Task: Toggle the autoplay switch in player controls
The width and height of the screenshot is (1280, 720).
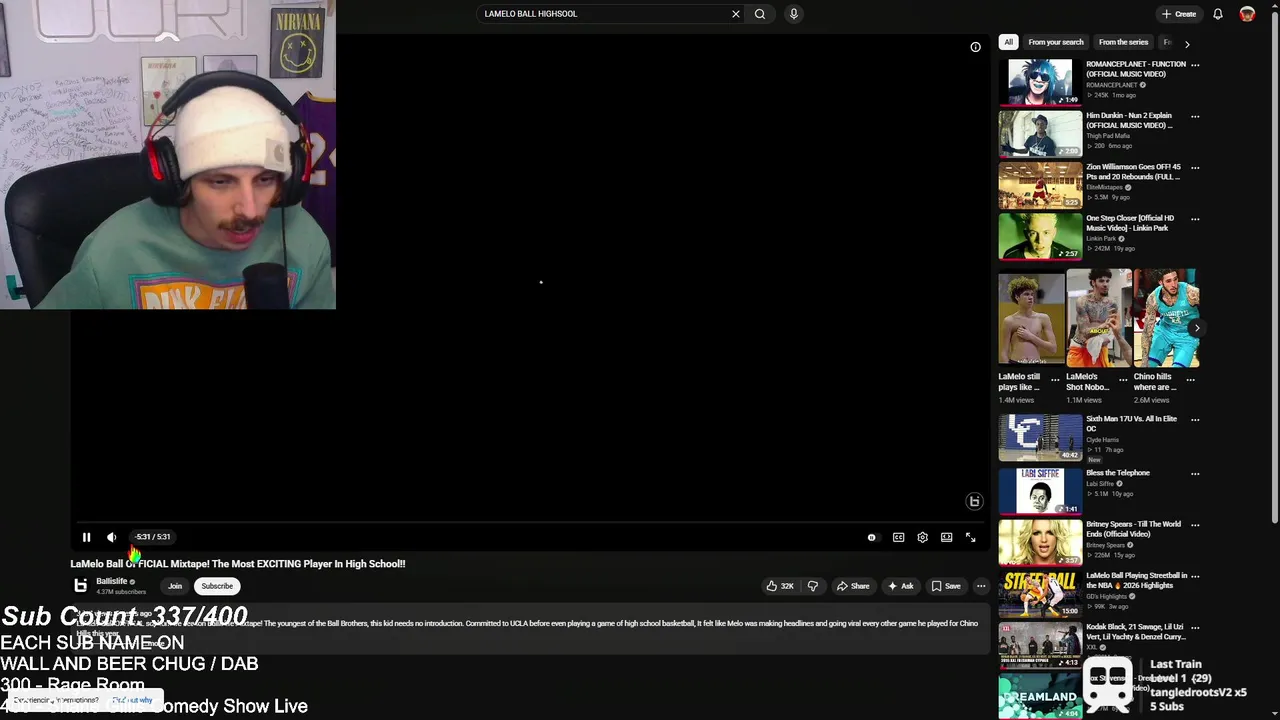Action: tap(871, 537)
